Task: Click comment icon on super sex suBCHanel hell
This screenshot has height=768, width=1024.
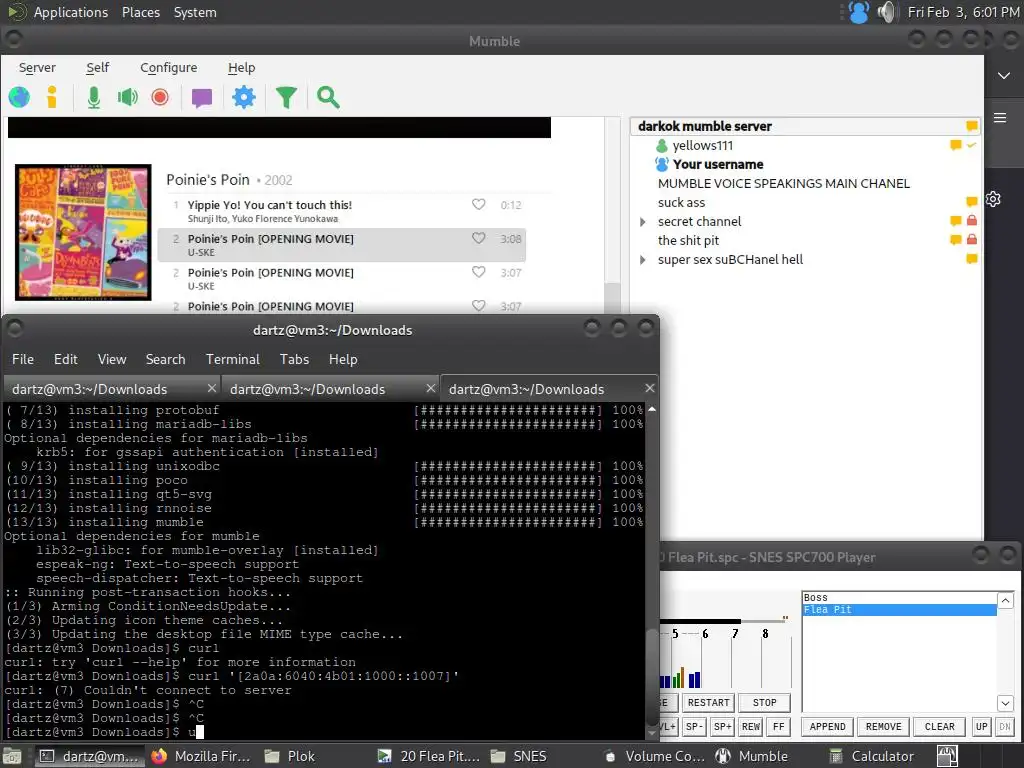Action: pyautogui.click(x=972, y=259)
